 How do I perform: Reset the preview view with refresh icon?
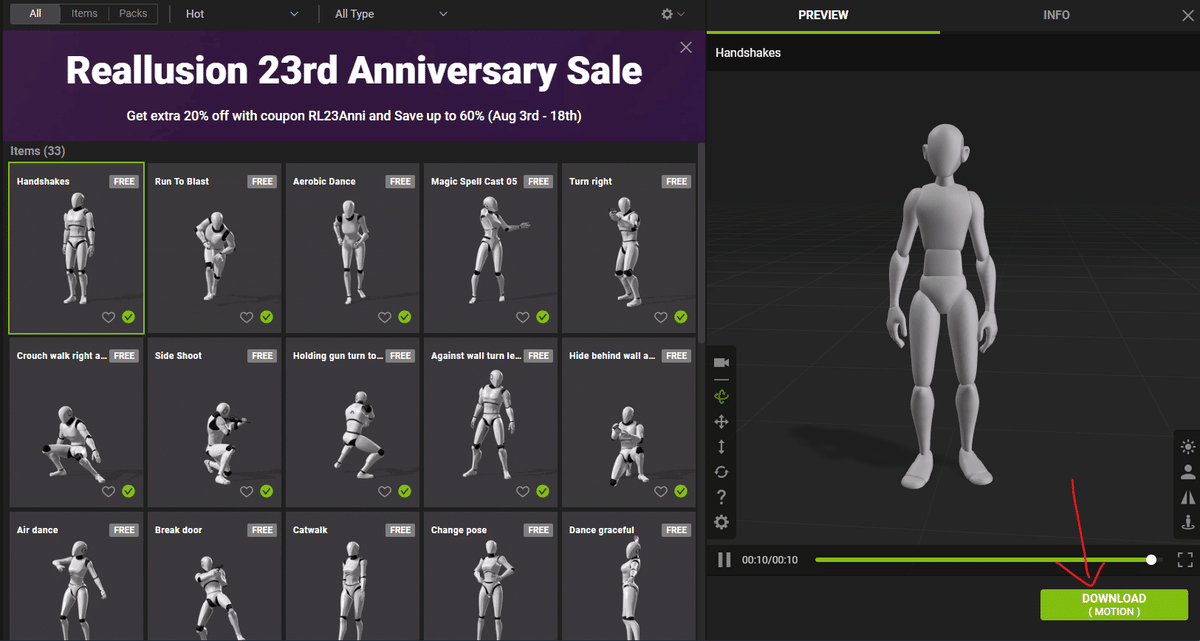[x=721, y=472]
